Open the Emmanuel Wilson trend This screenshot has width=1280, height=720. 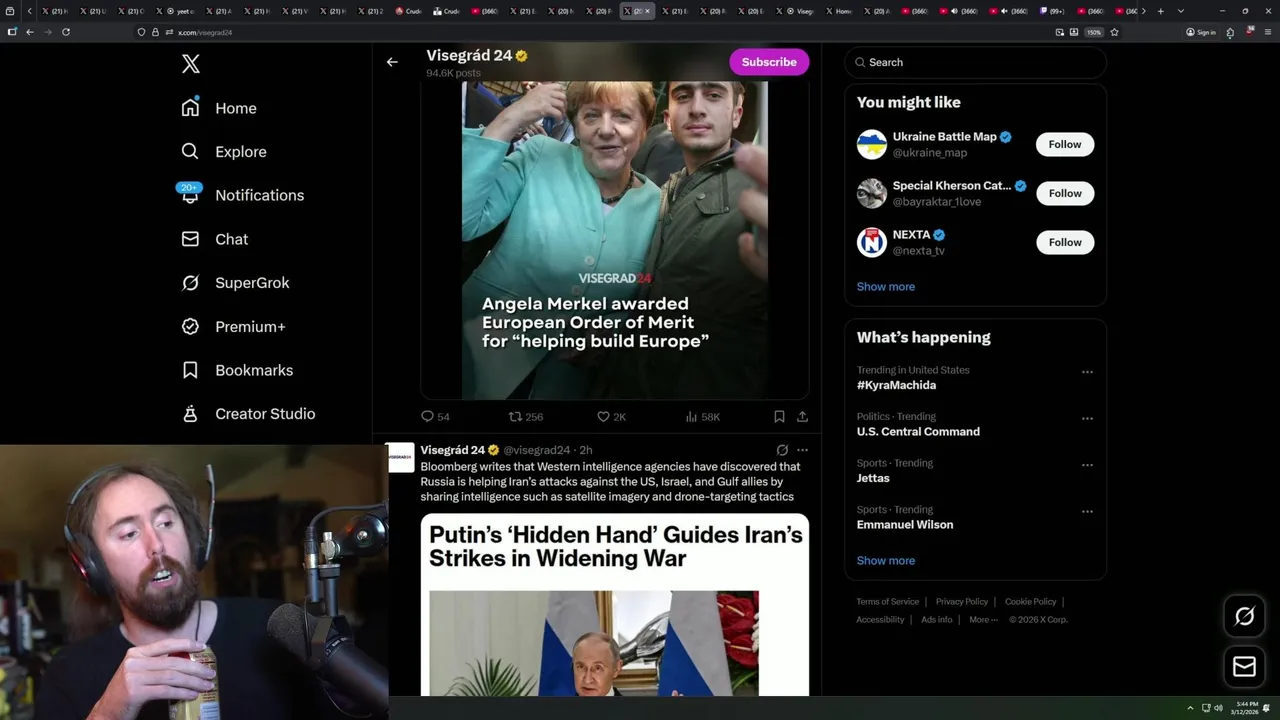(x=905, y=525)
